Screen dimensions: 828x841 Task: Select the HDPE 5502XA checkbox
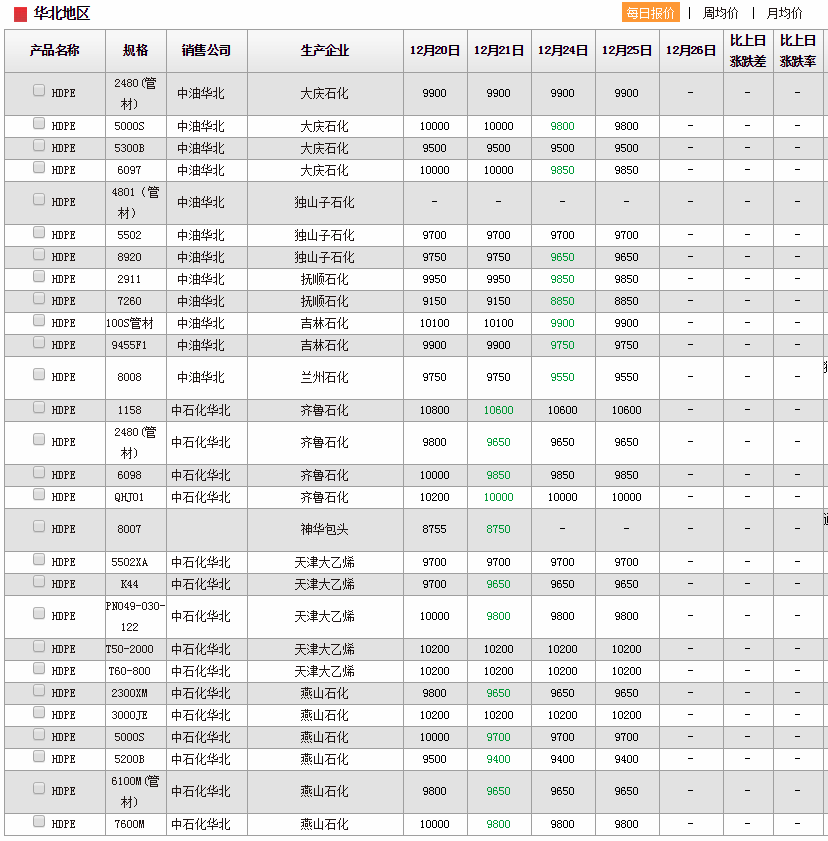[39, 559]
